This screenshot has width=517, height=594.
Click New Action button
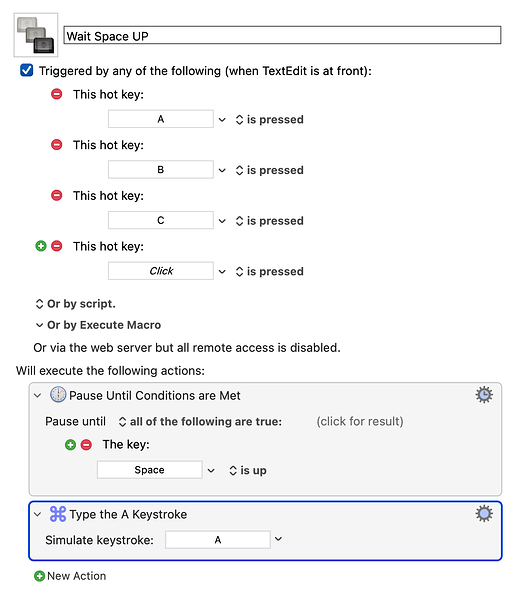70,576
